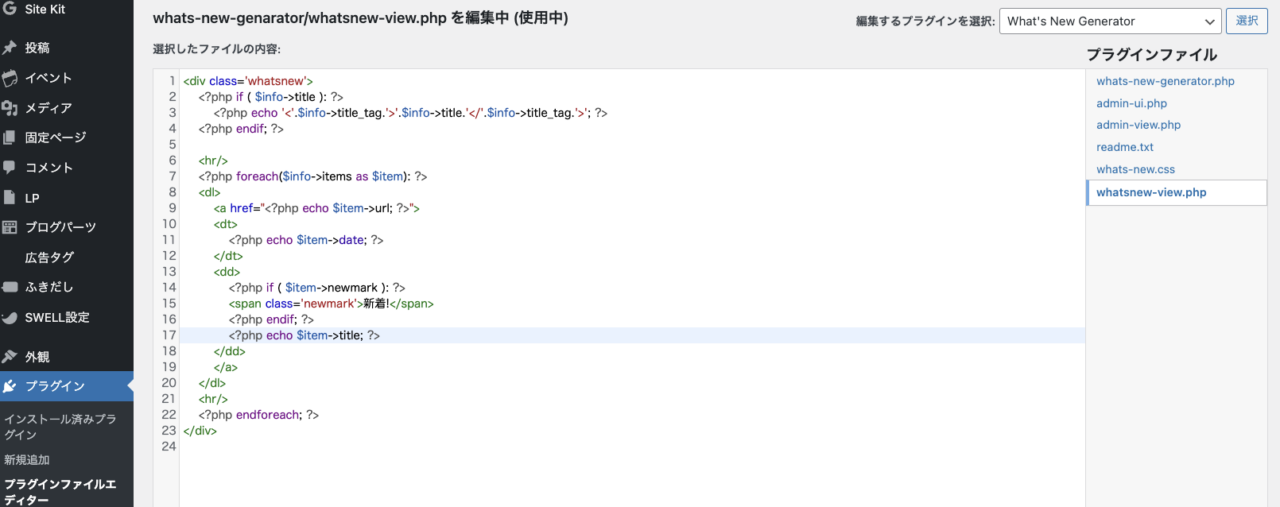Viewport: 1280px width, 507px height.
Task: Click the plug icon beside プラグイン
Action: (9, 386)
